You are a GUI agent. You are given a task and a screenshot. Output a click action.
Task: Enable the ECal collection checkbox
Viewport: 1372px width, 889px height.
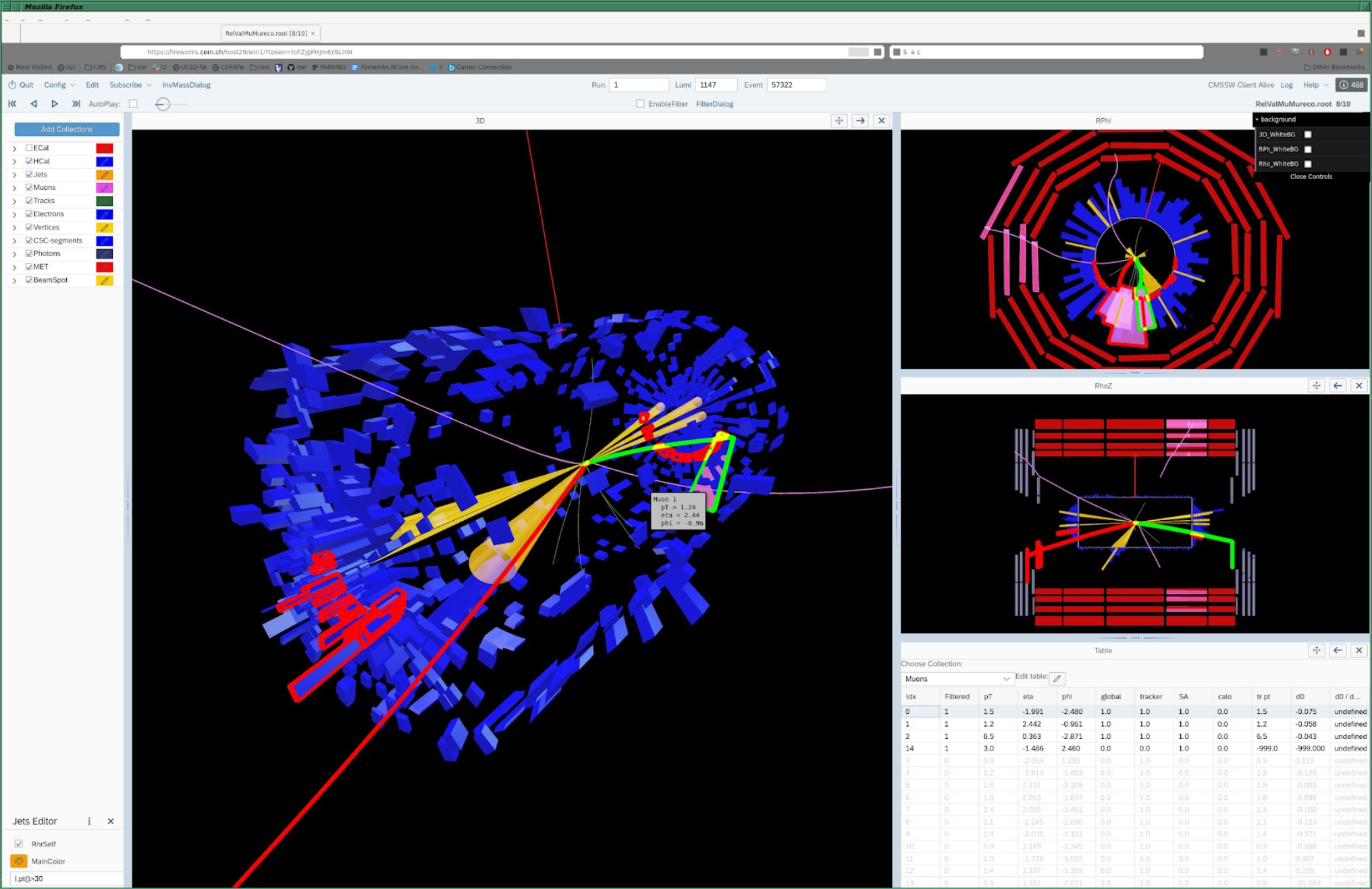click(x=29, y=148)
